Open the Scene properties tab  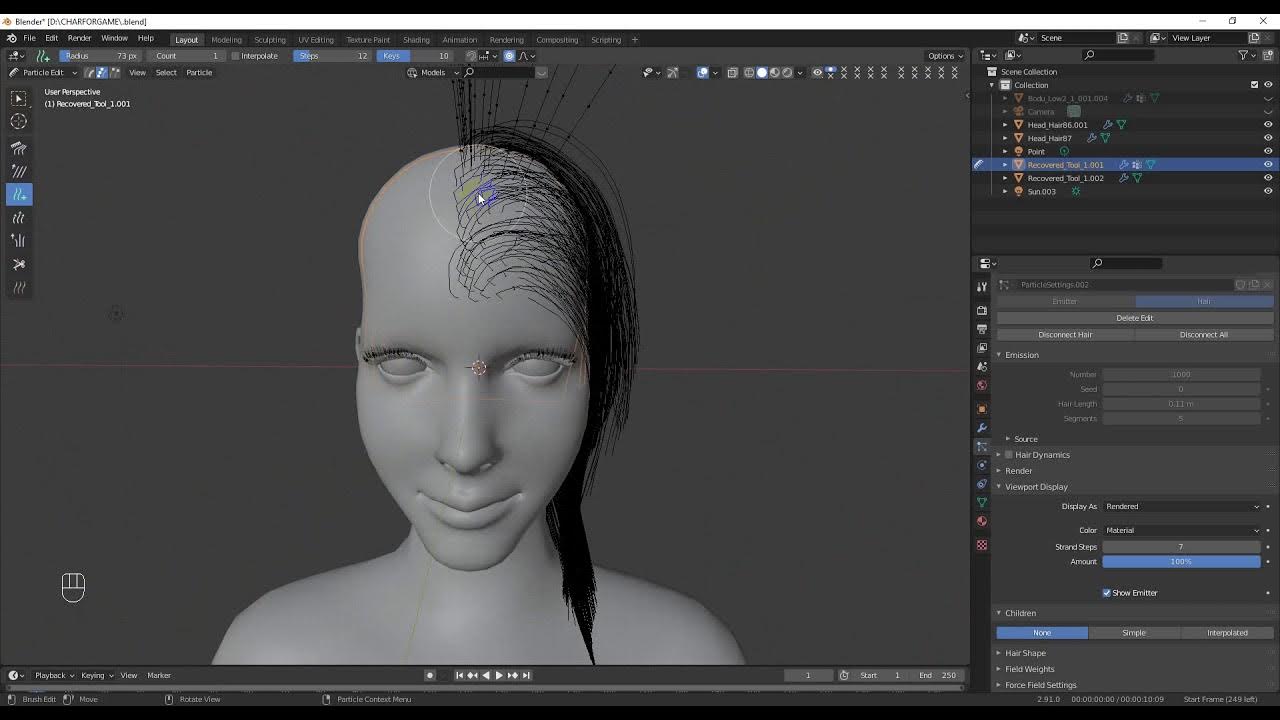coord(982,367)
